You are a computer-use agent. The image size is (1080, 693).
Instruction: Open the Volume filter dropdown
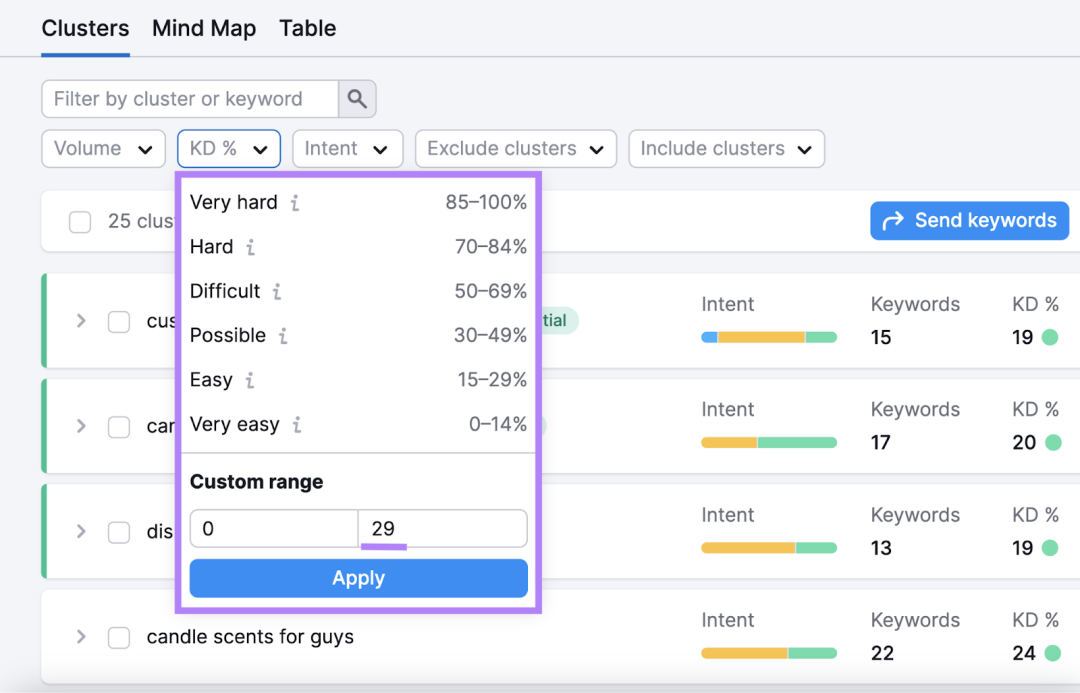(x=103, y=149)
